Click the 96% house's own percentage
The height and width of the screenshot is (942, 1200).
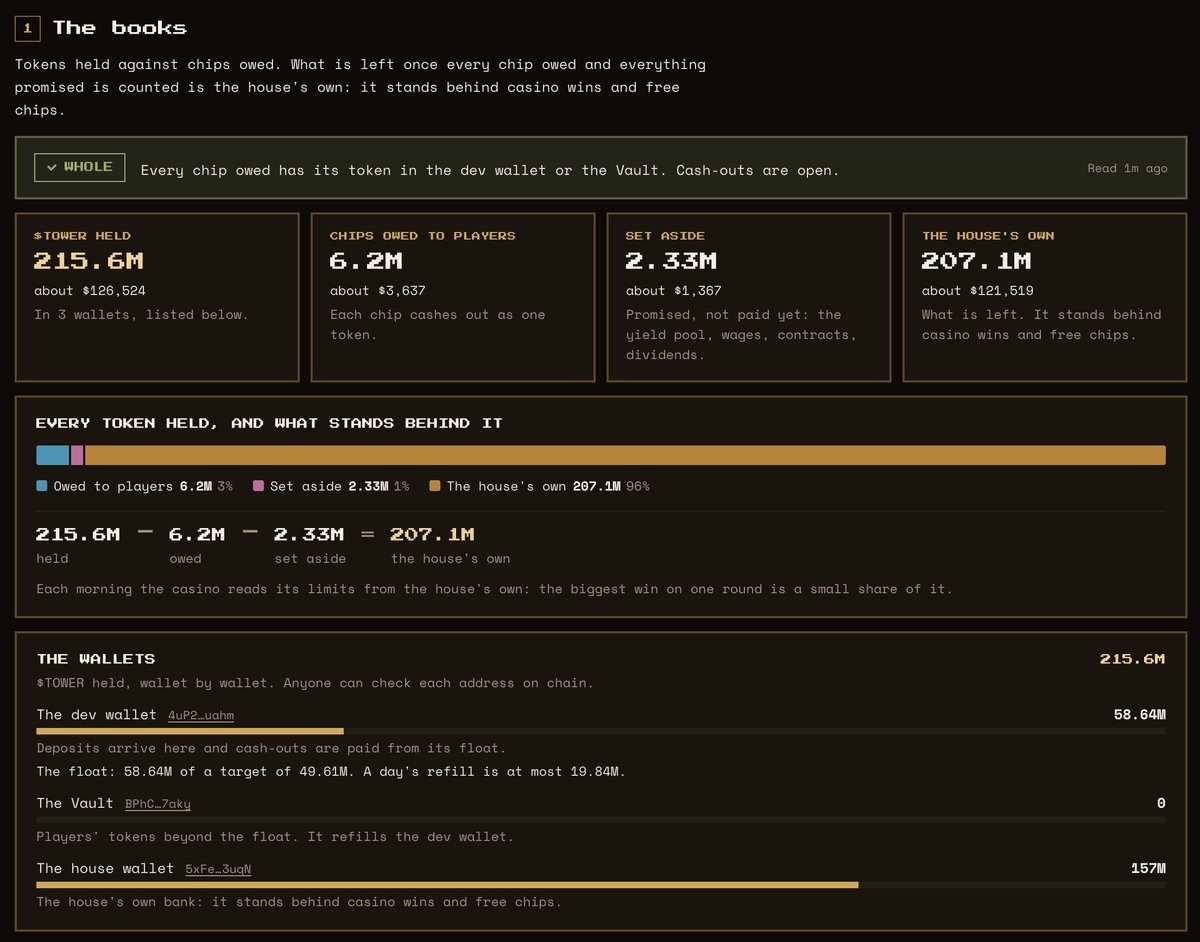click(638, 486)
